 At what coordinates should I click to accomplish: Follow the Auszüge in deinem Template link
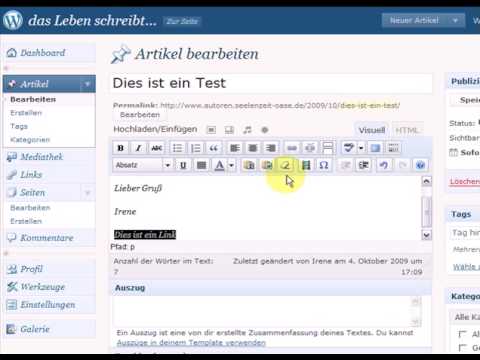[x=191, y=343]
